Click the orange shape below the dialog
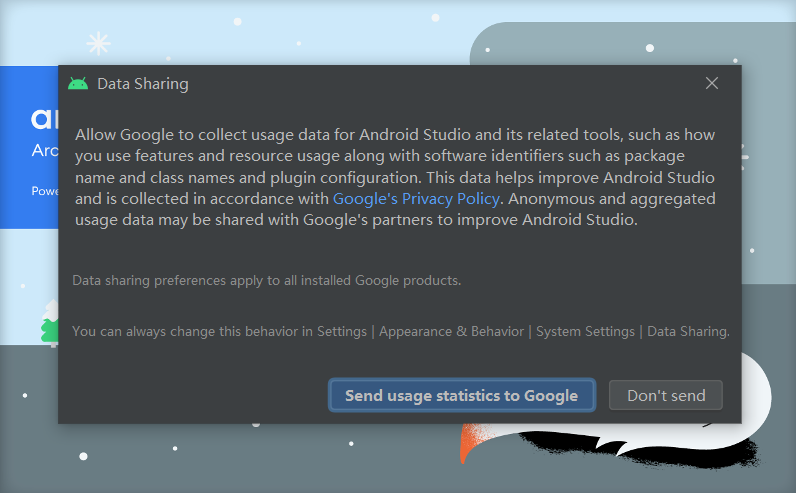Image resolution: width=796 pixels, height=493 pixels. pos(467,443)
